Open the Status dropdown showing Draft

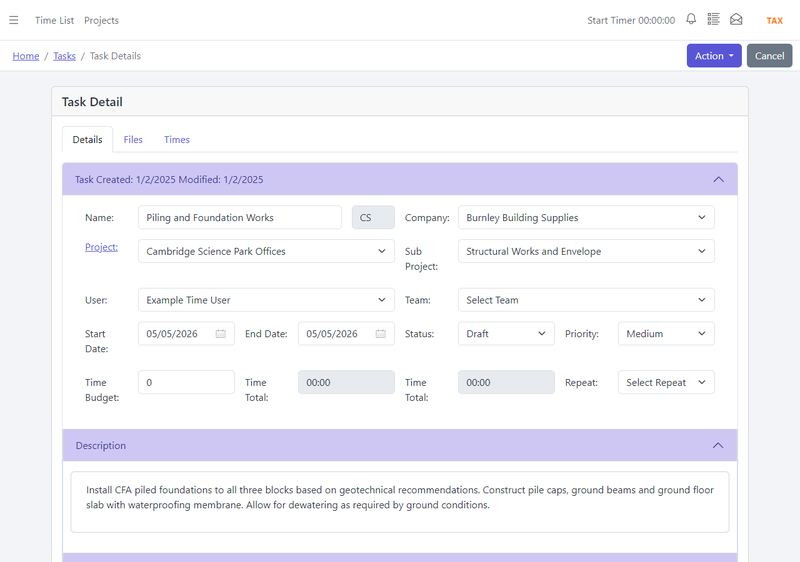(506, 334)
